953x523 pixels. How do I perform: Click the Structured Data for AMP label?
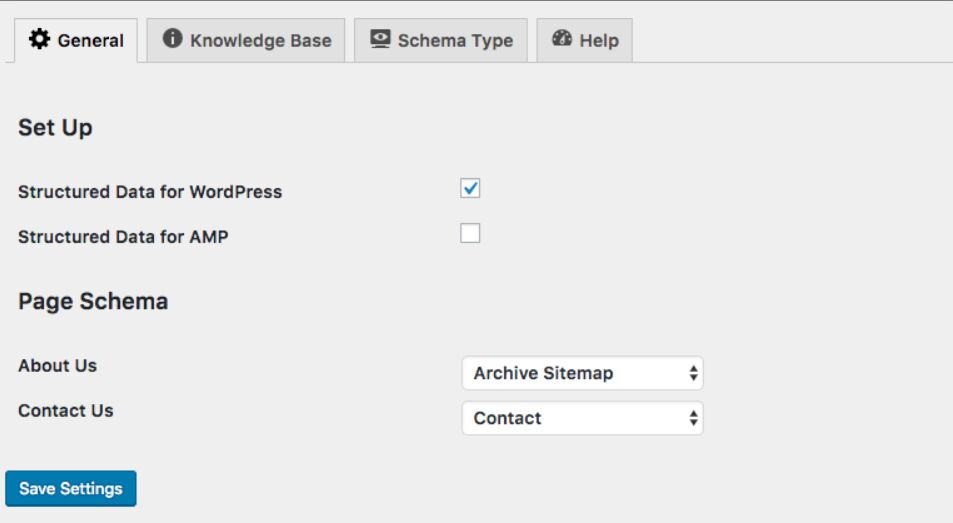(123, 237)
